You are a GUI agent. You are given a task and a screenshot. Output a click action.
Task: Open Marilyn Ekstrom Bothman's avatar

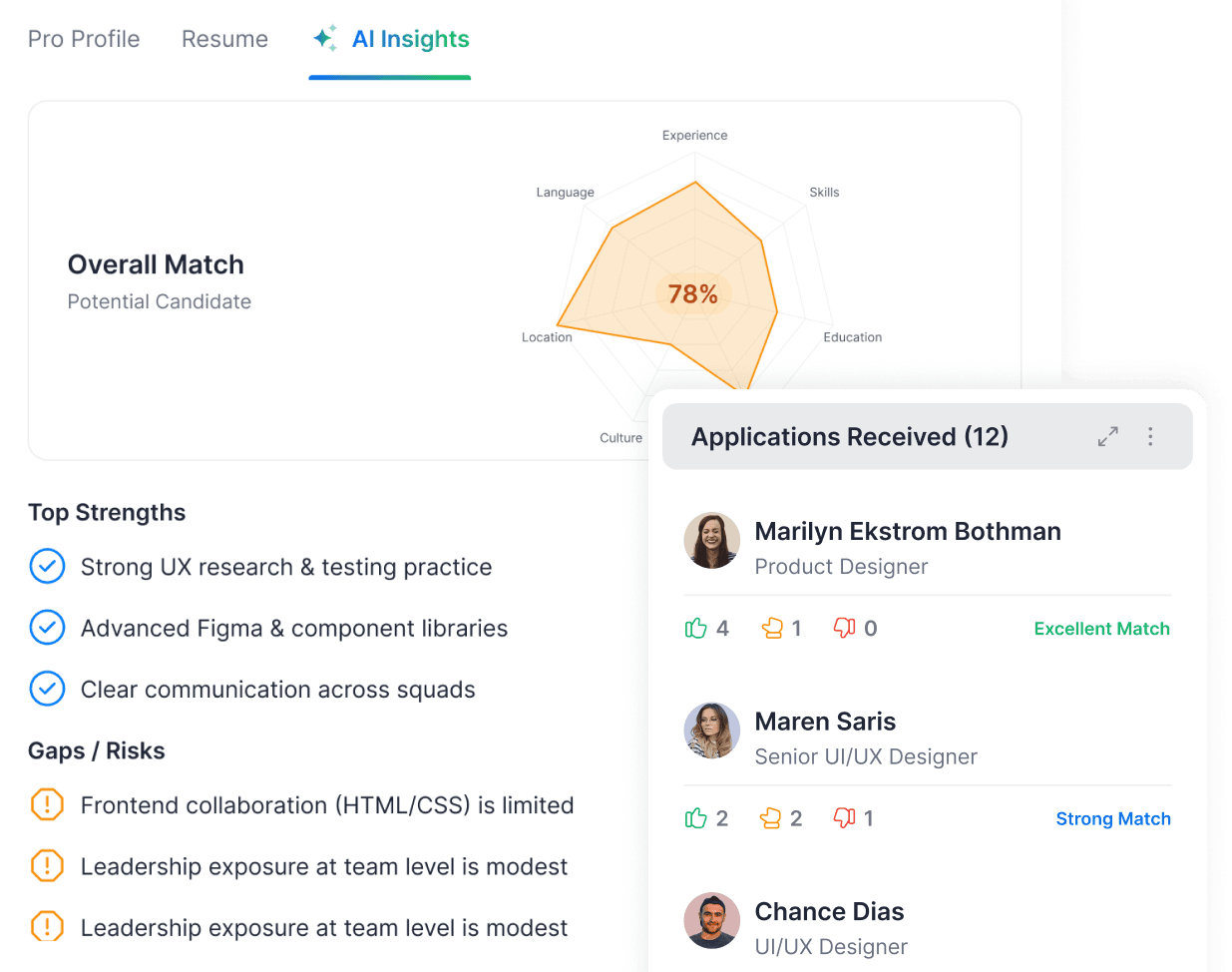tap(711, 541)
